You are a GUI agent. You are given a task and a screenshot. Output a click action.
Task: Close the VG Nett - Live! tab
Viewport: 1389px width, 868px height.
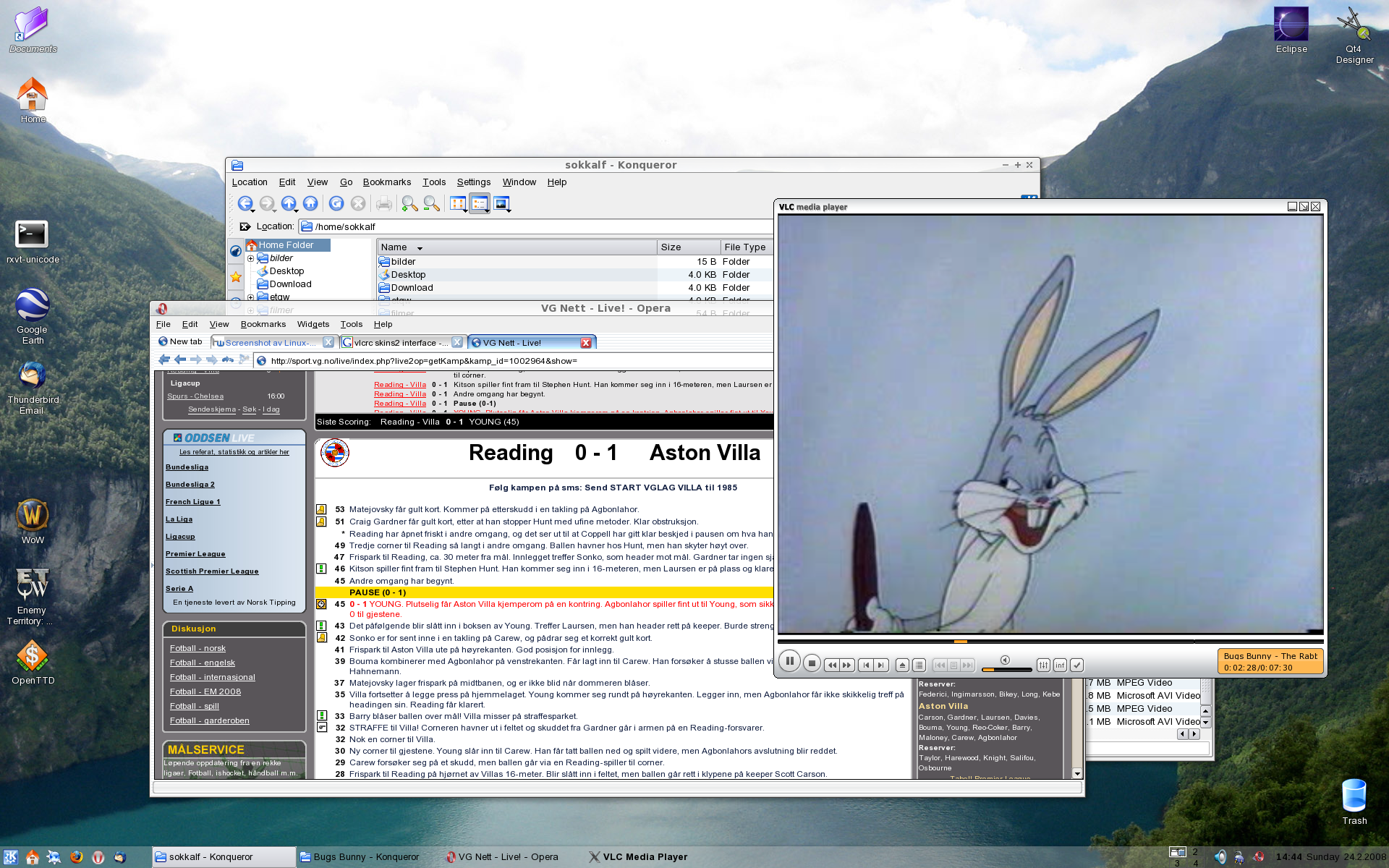point(586,343)
